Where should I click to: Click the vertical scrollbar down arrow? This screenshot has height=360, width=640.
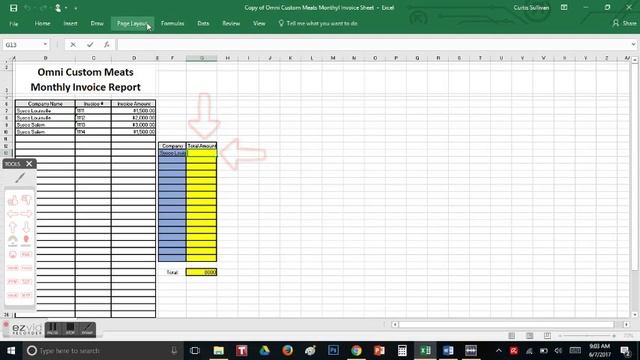(635, 315)
